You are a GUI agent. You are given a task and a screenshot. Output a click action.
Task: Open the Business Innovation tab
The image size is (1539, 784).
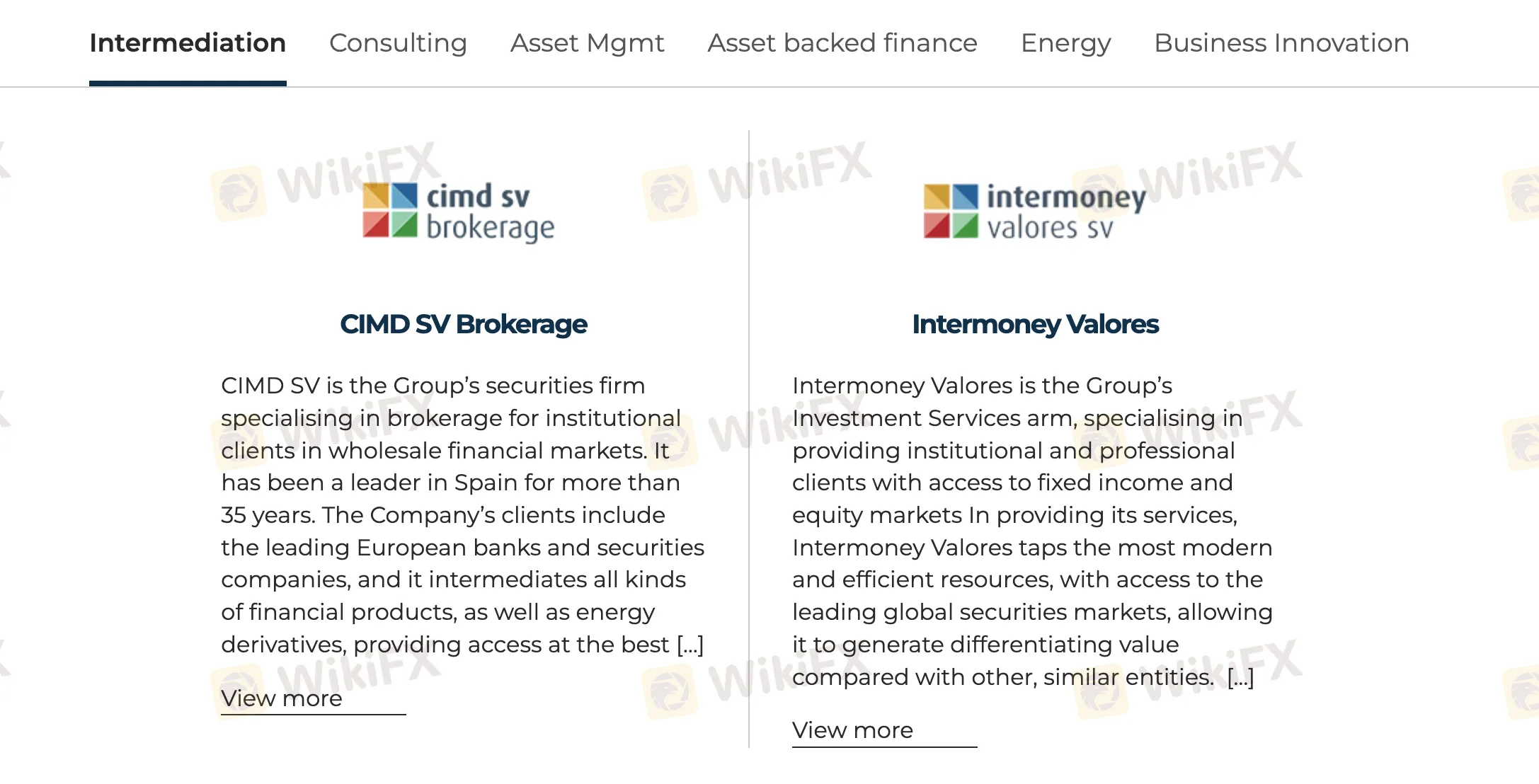tap(1281, 43)
